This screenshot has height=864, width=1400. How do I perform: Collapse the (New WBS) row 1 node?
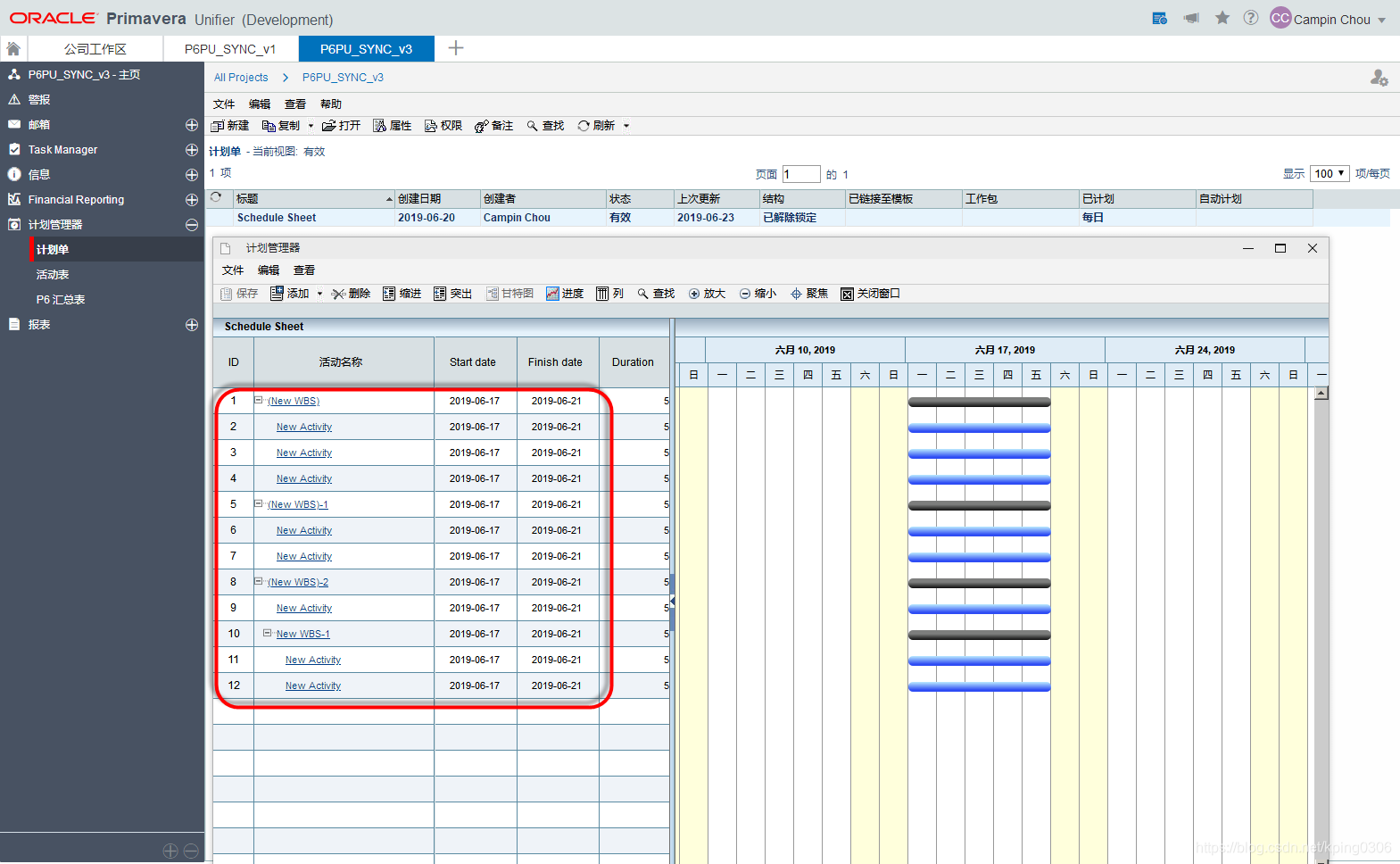259,400
